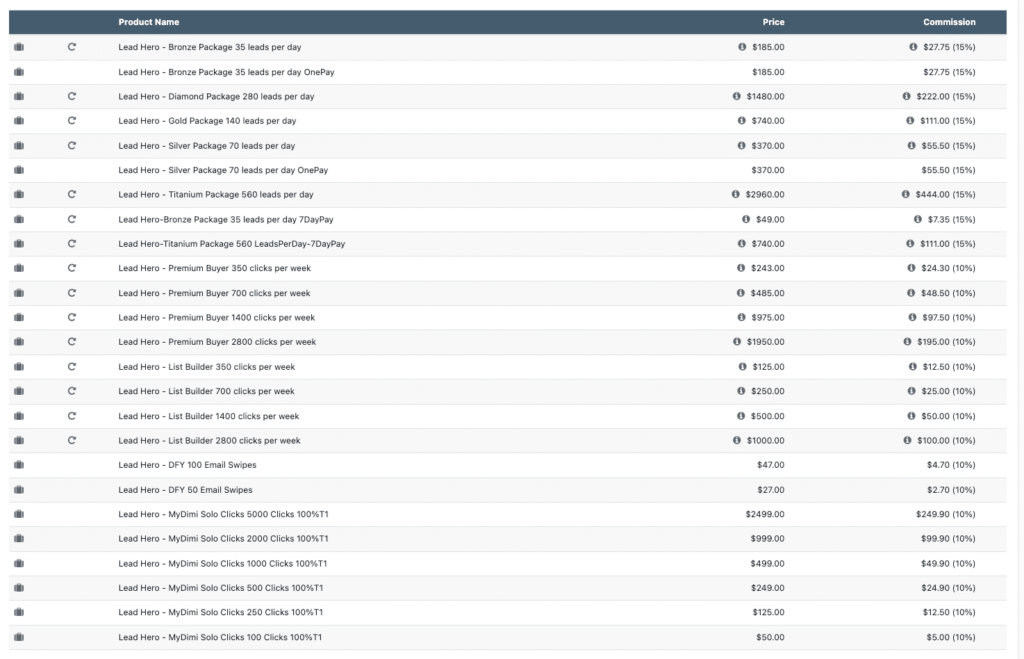This screenshot has height=659, width=1024.
Task: Select the briefcase icon for DFY 100 Email Swipes
Action: 18,464
